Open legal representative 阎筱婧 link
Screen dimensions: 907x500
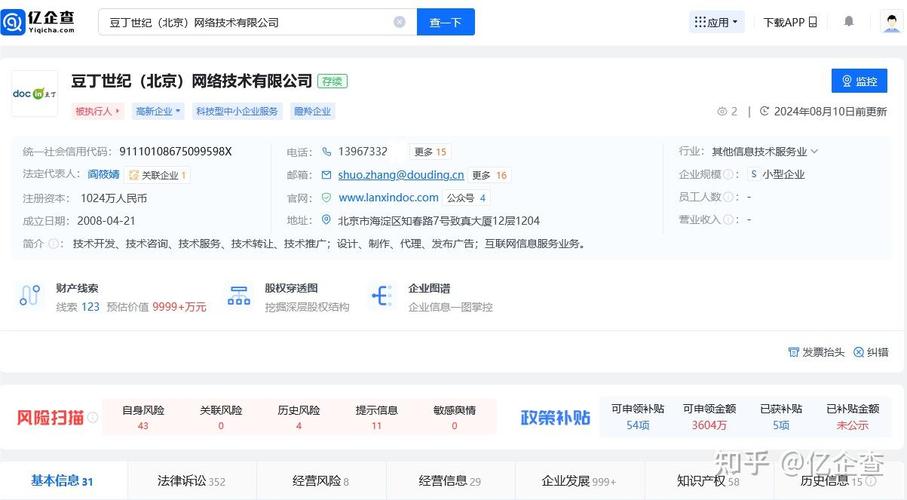104,174
